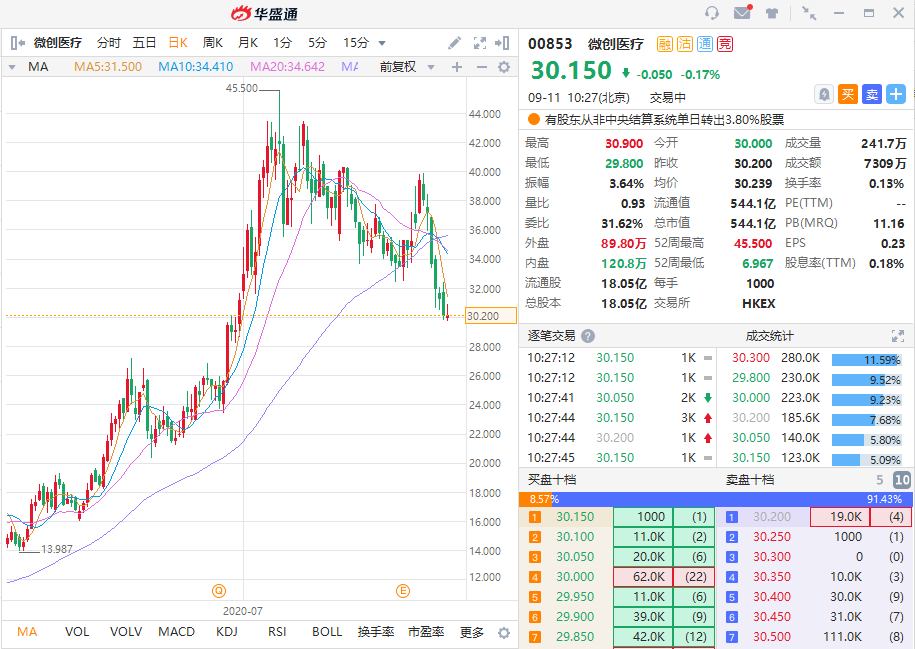
Task: Collapse the right quote panel icon
Action: tap(502, 43)
